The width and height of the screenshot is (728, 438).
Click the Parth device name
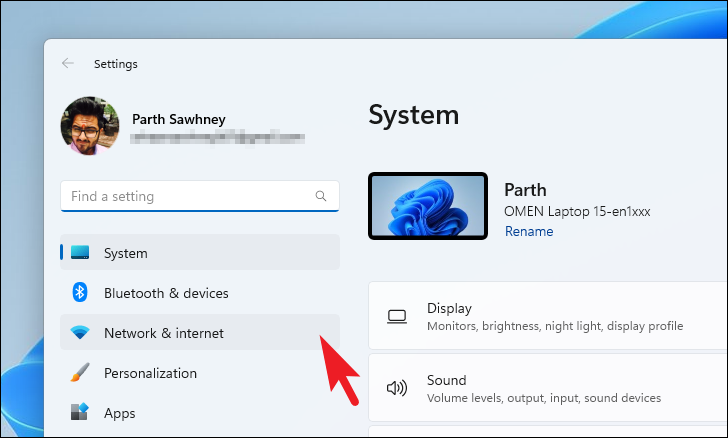[525, 190]
